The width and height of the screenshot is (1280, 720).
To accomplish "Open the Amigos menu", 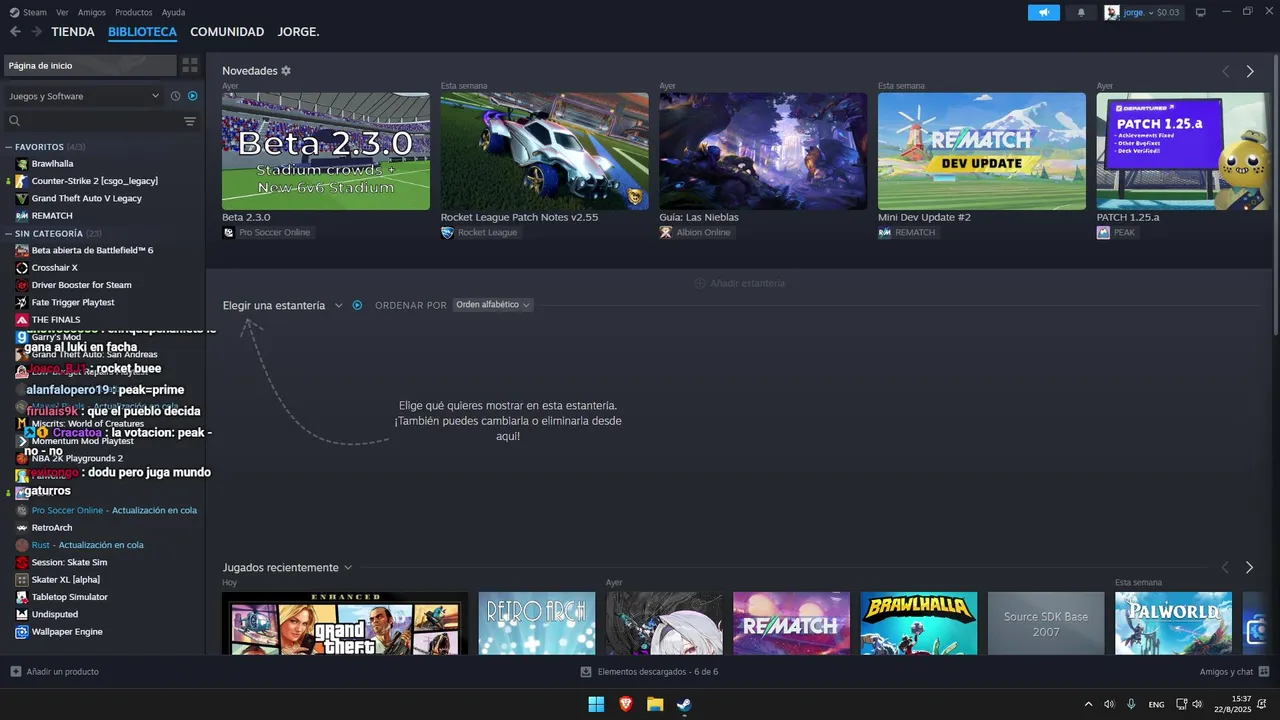I will tap(92, 12).
